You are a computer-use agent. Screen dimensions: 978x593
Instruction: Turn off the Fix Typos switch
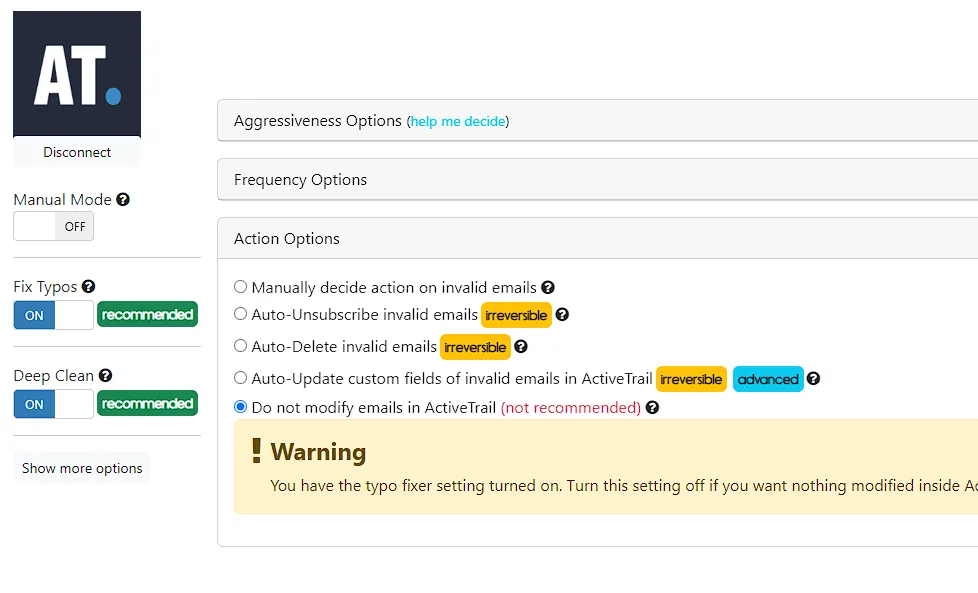(54, 315)
